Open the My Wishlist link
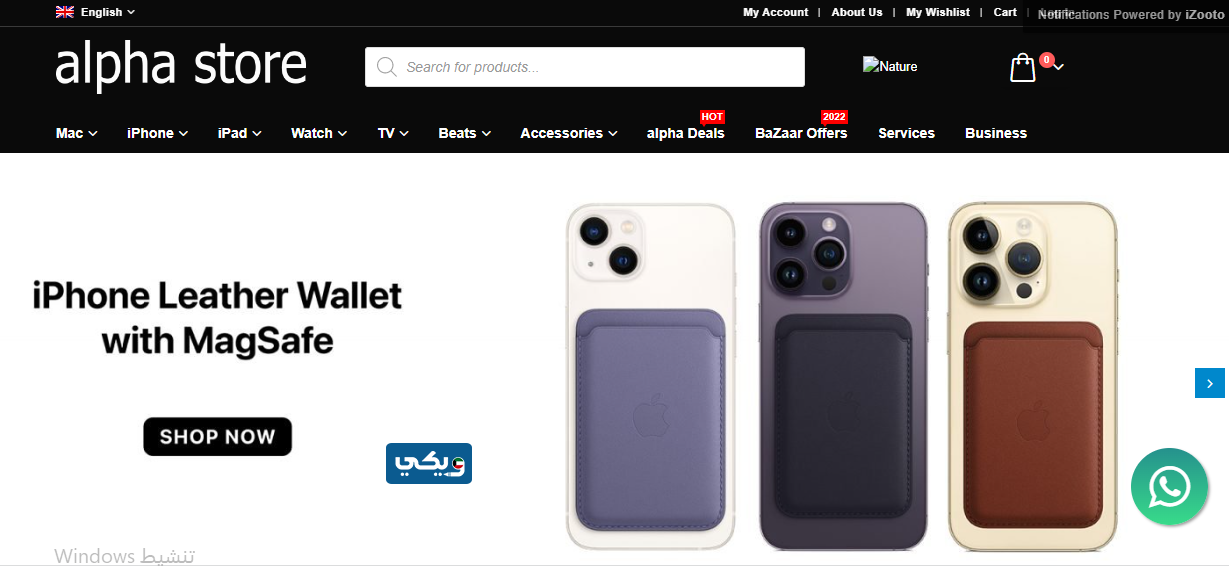This screenshot has height=572, width=1229. pos(938,12)
